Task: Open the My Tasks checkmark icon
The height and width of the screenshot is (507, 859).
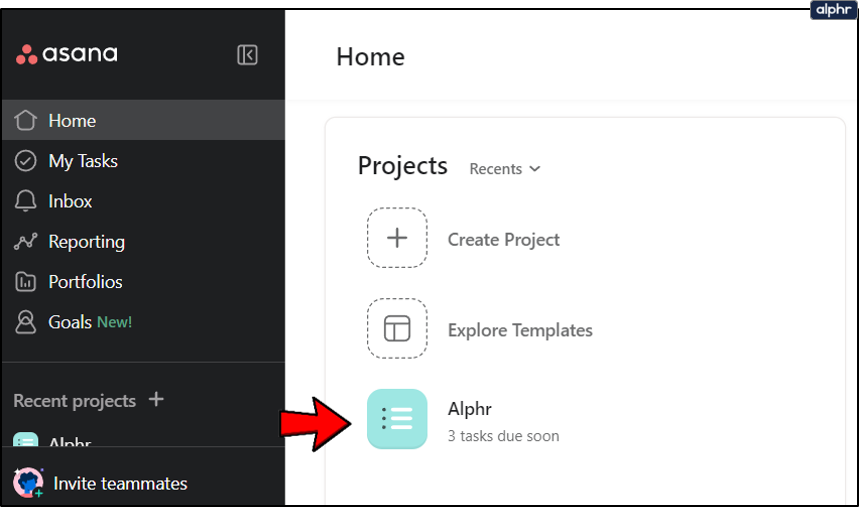Action: (x=27, y=161)
